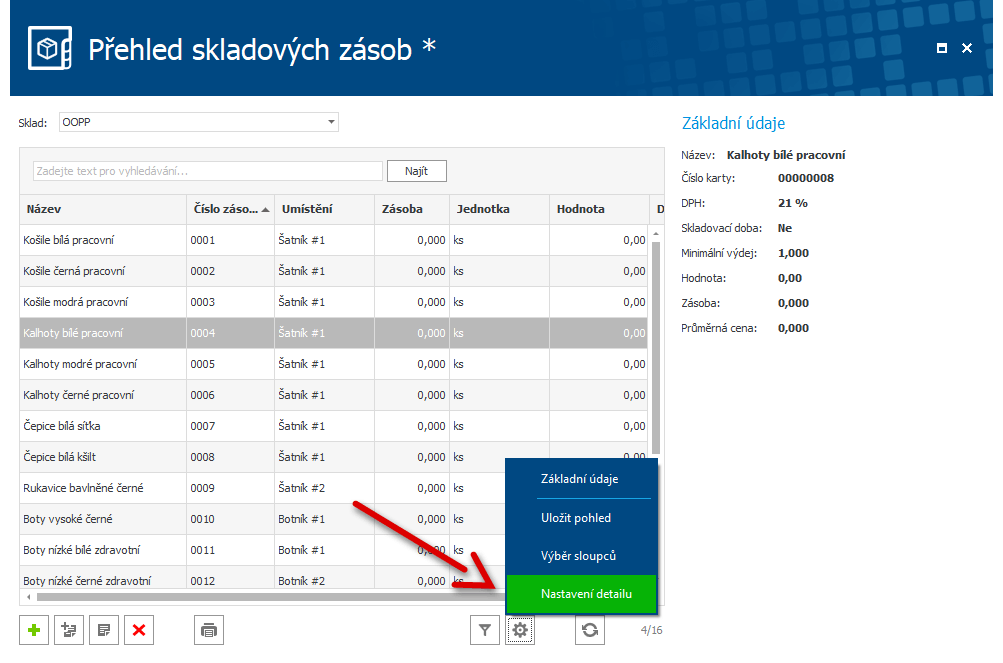Click the Jednotka column header
The width and height of the screenshot is (1003, 663).
tap(499, 209)
